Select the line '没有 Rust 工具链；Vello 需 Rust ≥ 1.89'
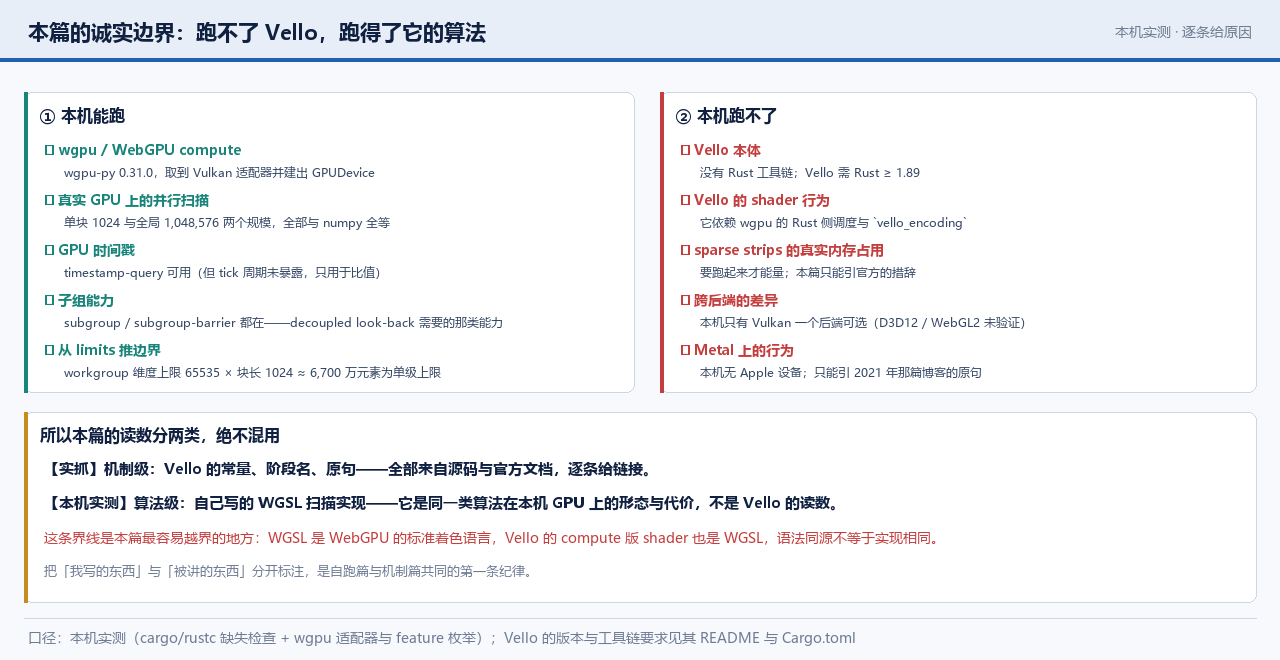Screen dimensions: 1280x660 point(810,172)
